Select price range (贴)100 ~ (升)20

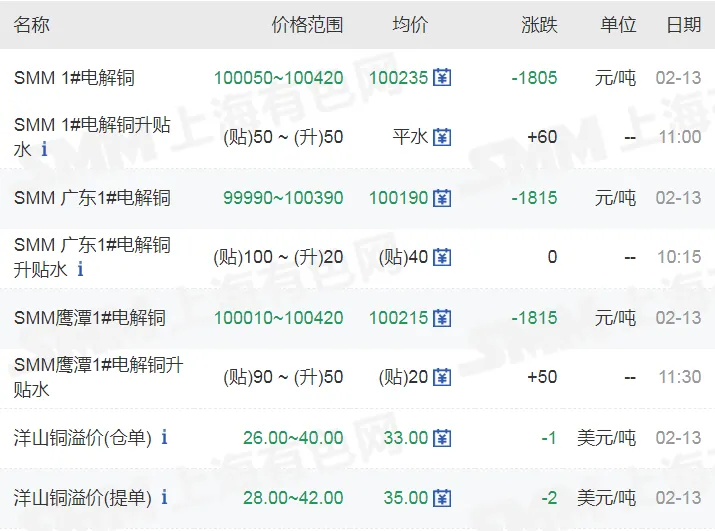click(x=278, y=257)
